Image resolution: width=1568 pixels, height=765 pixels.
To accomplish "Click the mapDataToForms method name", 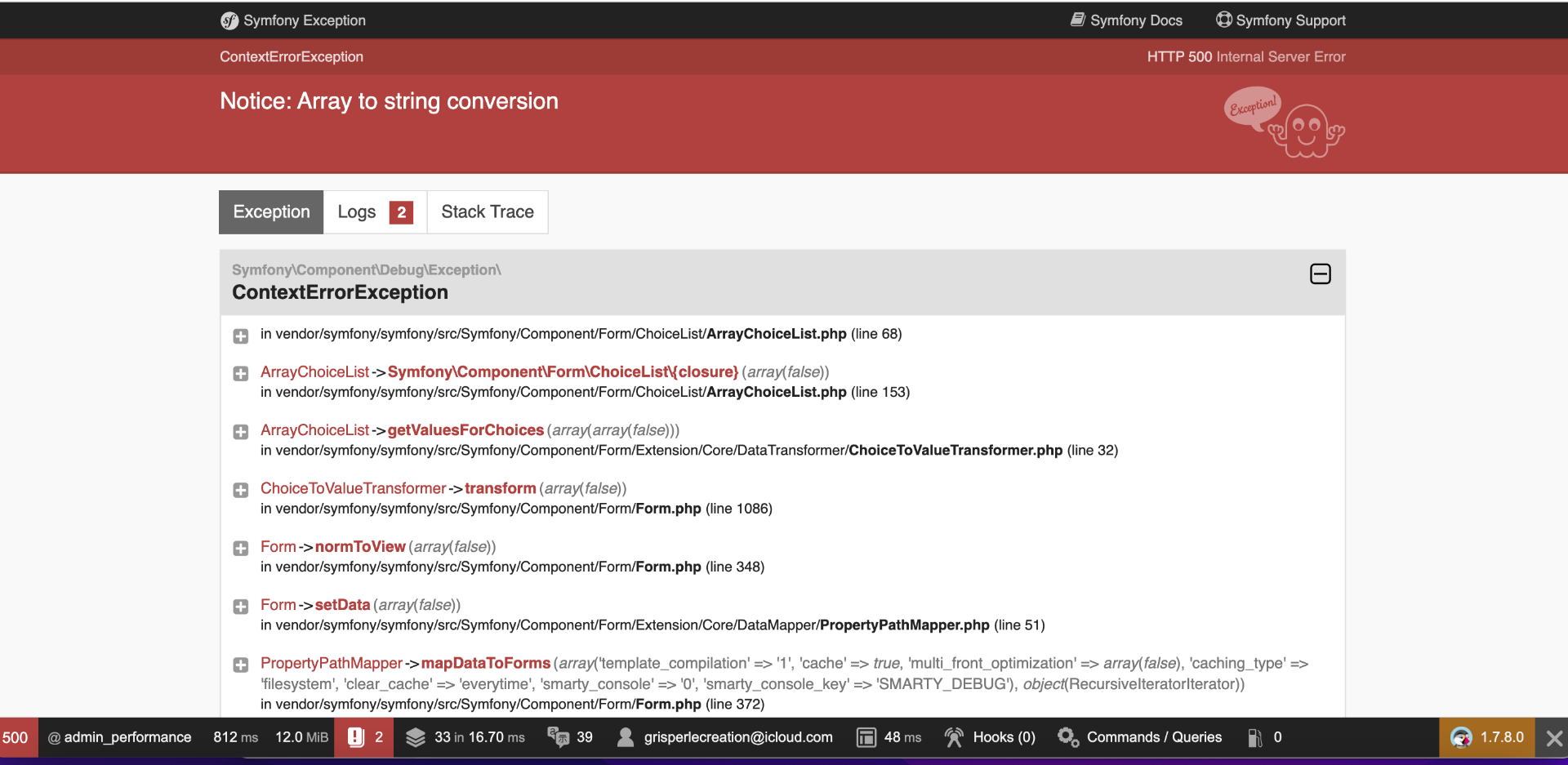I will coord(486,663).
